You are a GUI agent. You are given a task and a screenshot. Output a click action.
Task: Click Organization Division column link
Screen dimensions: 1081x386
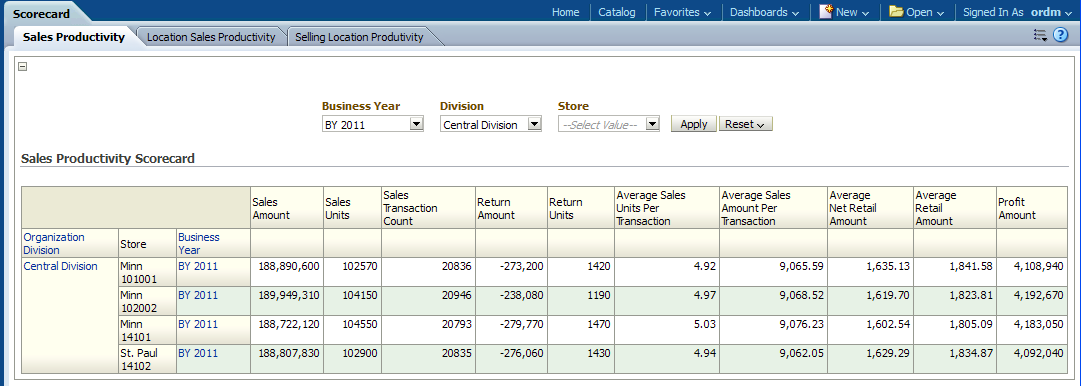(54, 243)
